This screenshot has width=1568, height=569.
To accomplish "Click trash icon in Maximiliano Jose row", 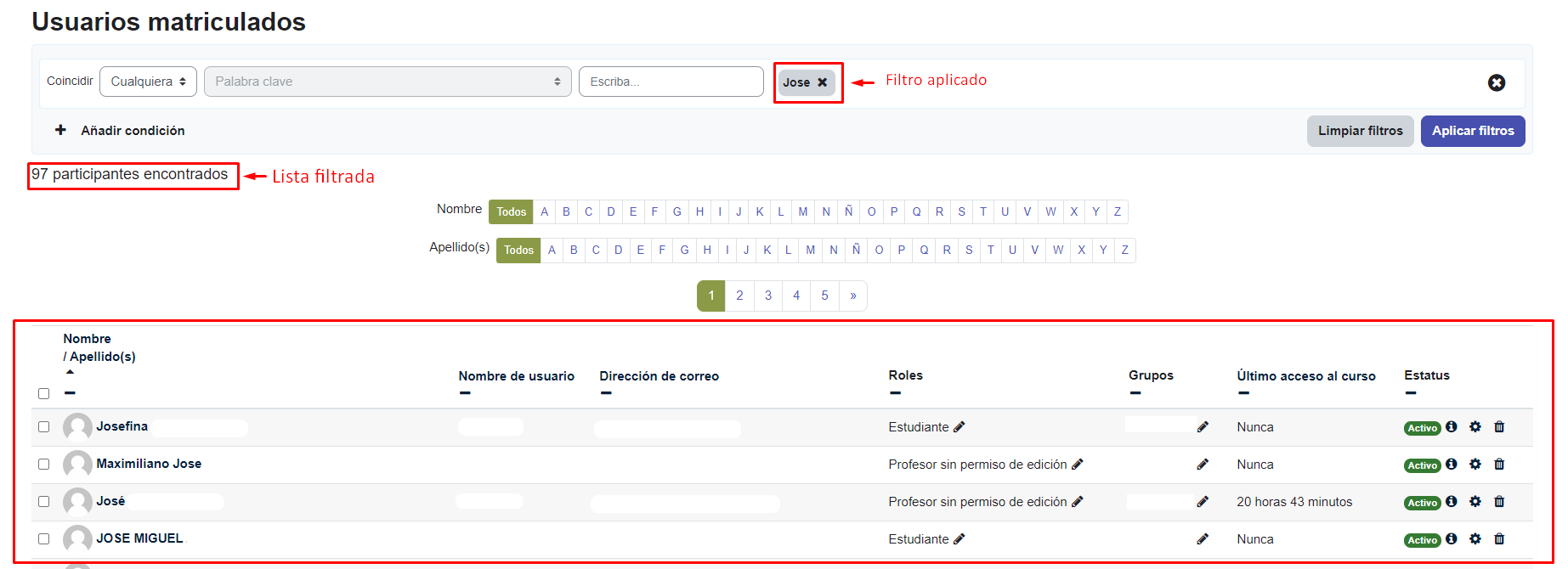I will point(1499,465).
